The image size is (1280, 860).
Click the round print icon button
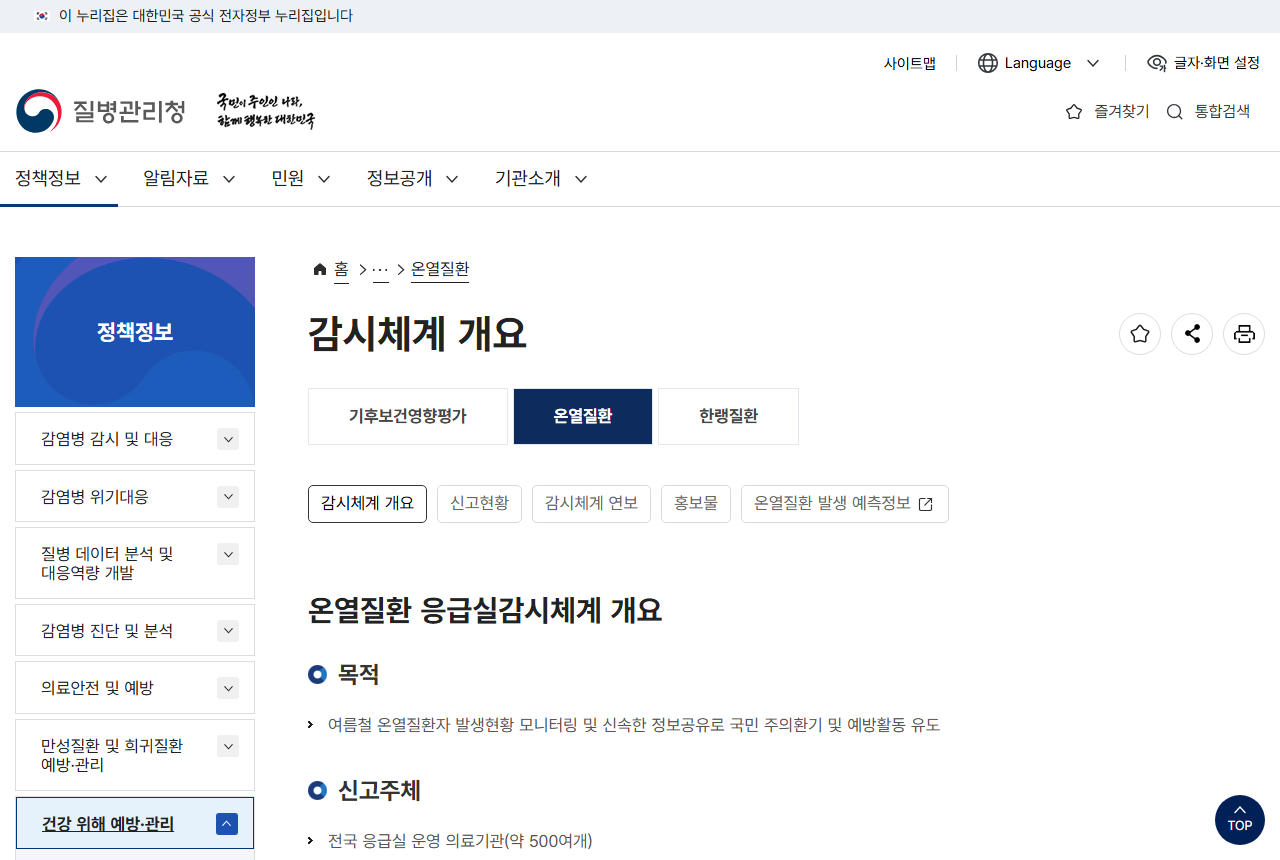point(1244,334)
